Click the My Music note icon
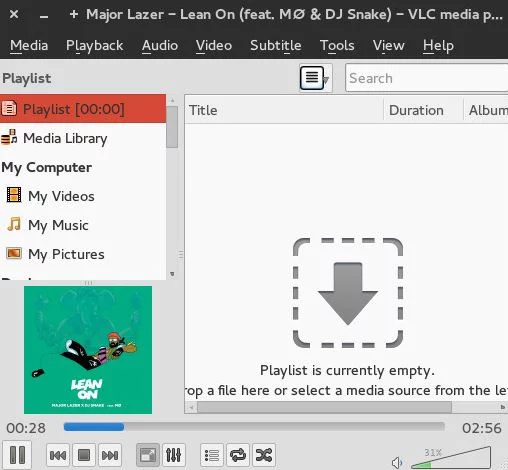The width and height of the screenshot is (508, 470). (x=14, y=224)
